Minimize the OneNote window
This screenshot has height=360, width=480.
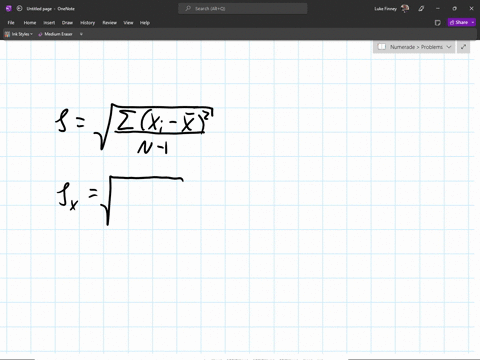(x=438, y=9)
